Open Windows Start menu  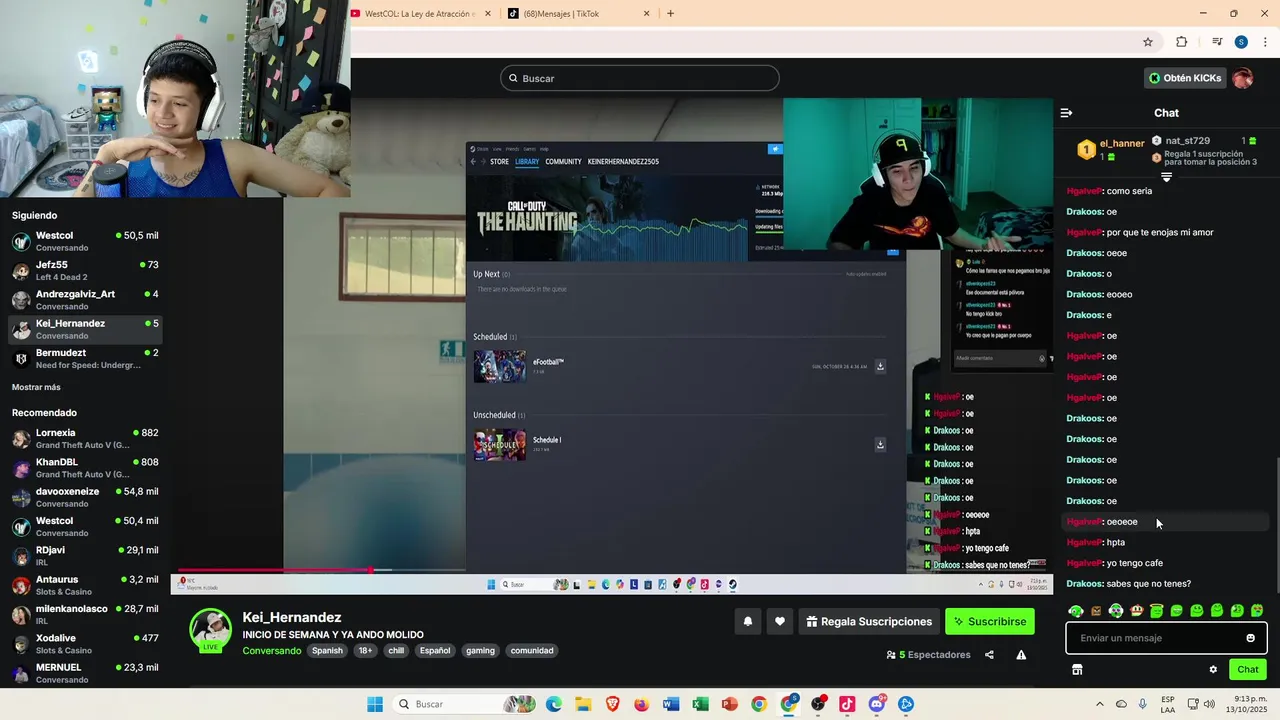tap(375, 704)
